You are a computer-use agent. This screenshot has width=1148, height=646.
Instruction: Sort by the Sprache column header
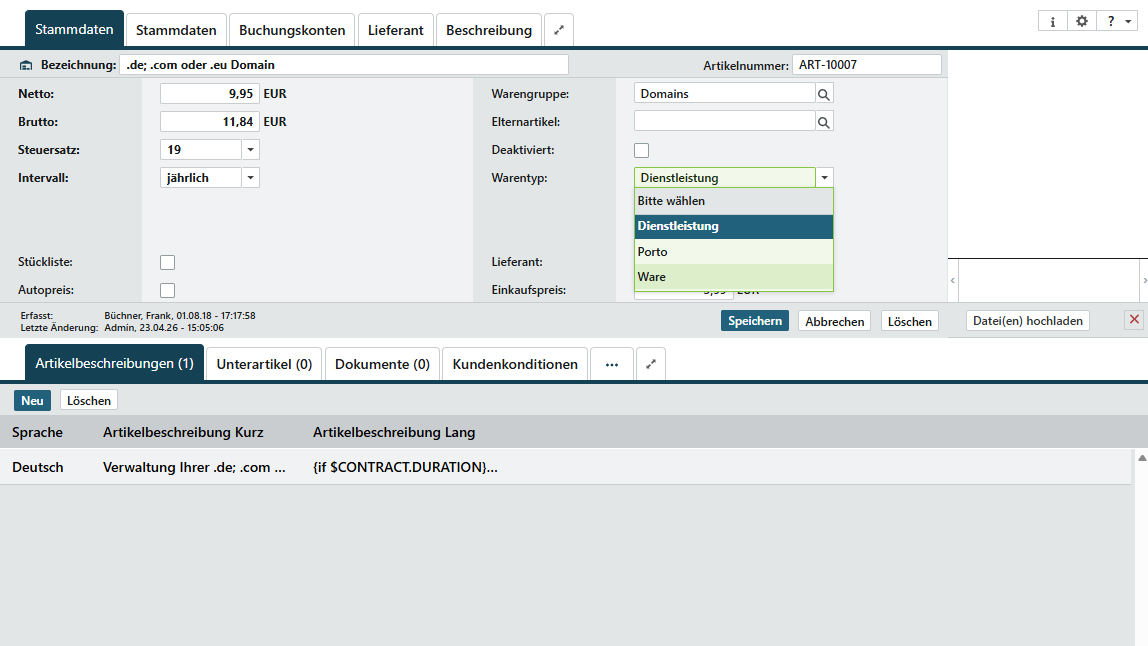37,432
